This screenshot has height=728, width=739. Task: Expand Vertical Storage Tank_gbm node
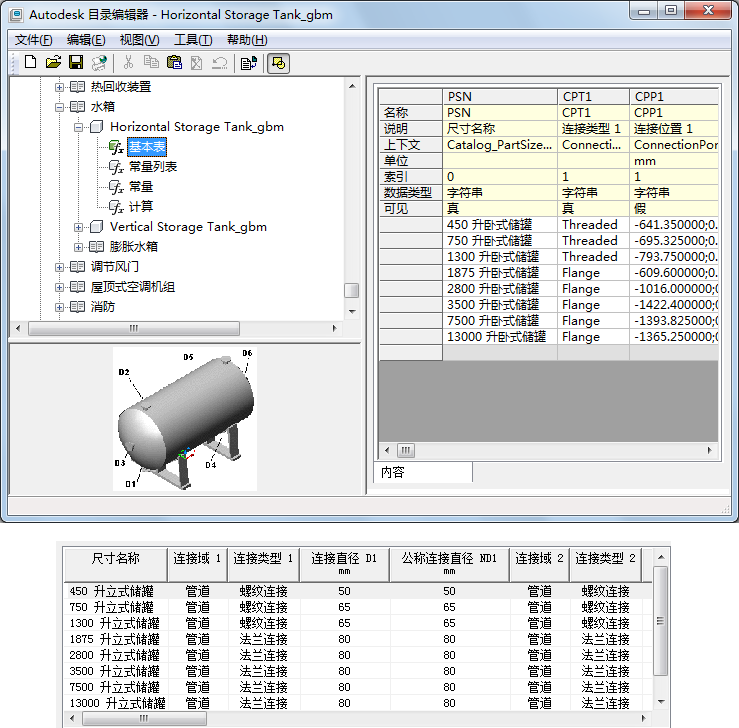(x=79, y=227)
